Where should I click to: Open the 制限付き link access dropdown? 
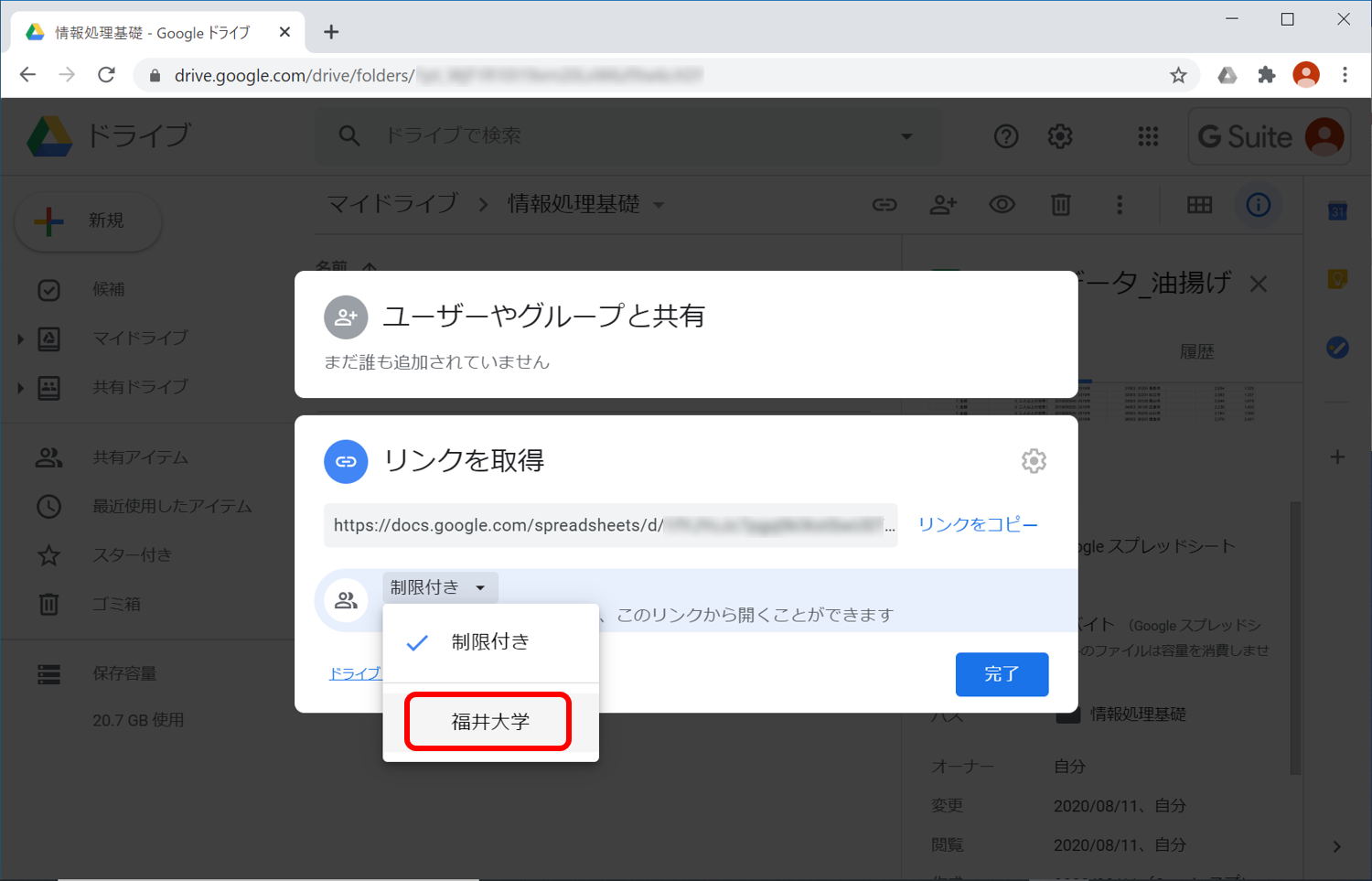pyautogui.click(x=440, y=587)
